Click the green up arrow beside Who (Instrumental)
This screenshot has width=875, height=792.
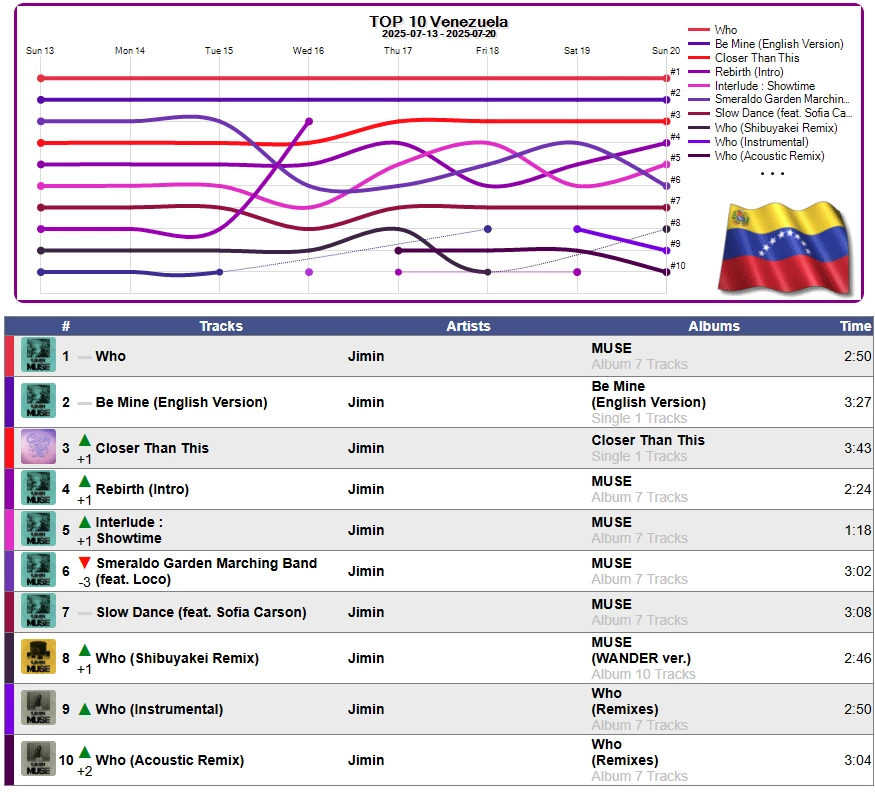pyautogui.click(x=85, y=709)
